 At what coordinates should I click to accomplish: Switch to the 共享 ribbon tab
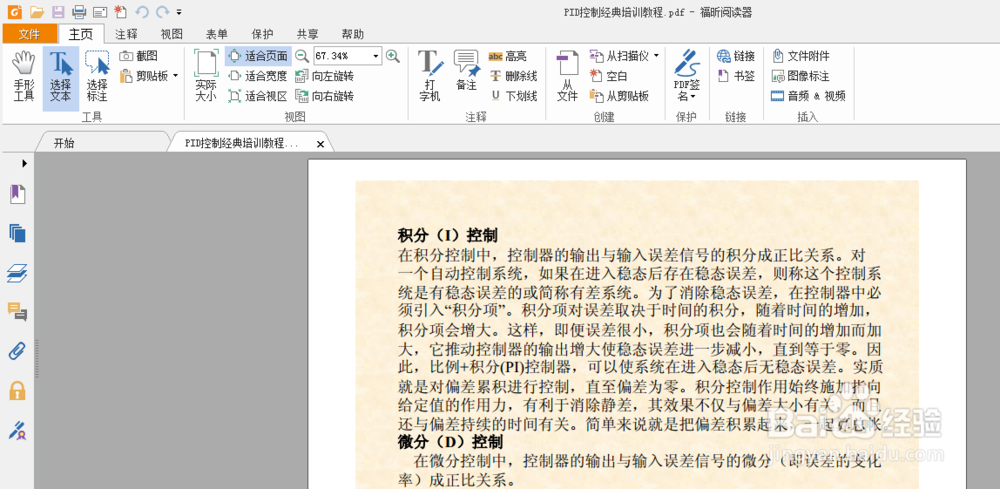point(307,34)
